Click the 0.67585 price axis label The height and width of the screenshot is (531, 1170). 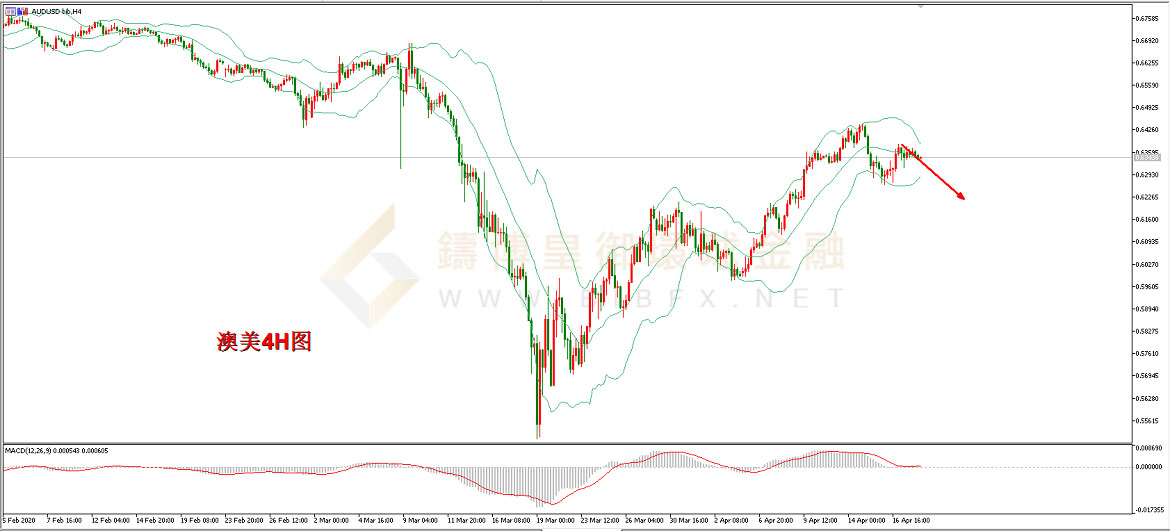click(1146, 18)
